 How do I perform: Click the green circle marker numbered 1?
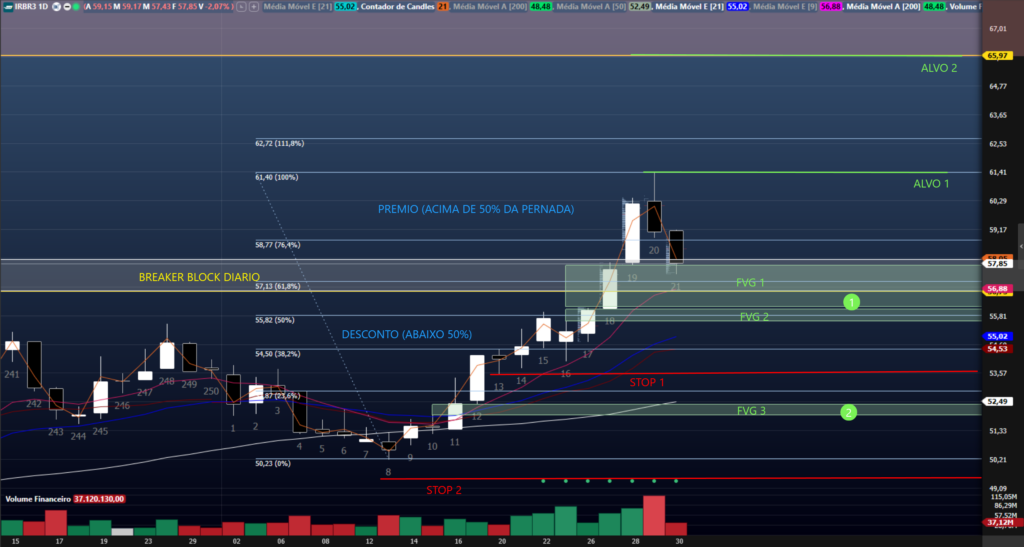[850, 301]
